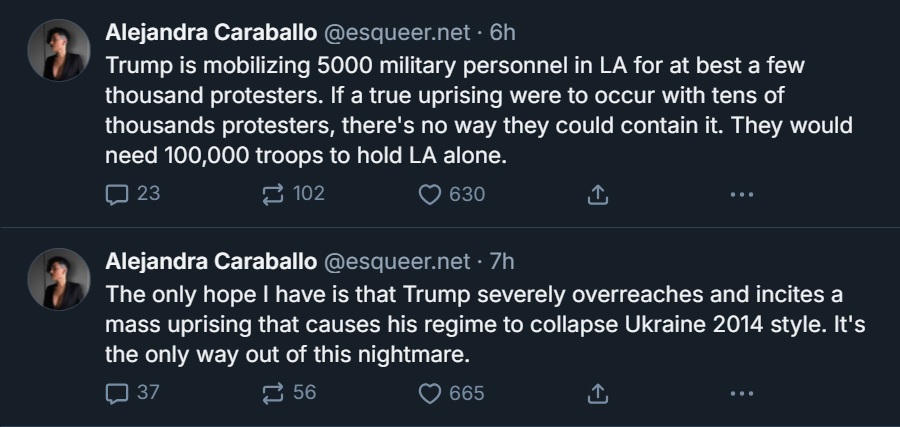
Task: Open the post text about regime collapse
Action: [450, 325]
